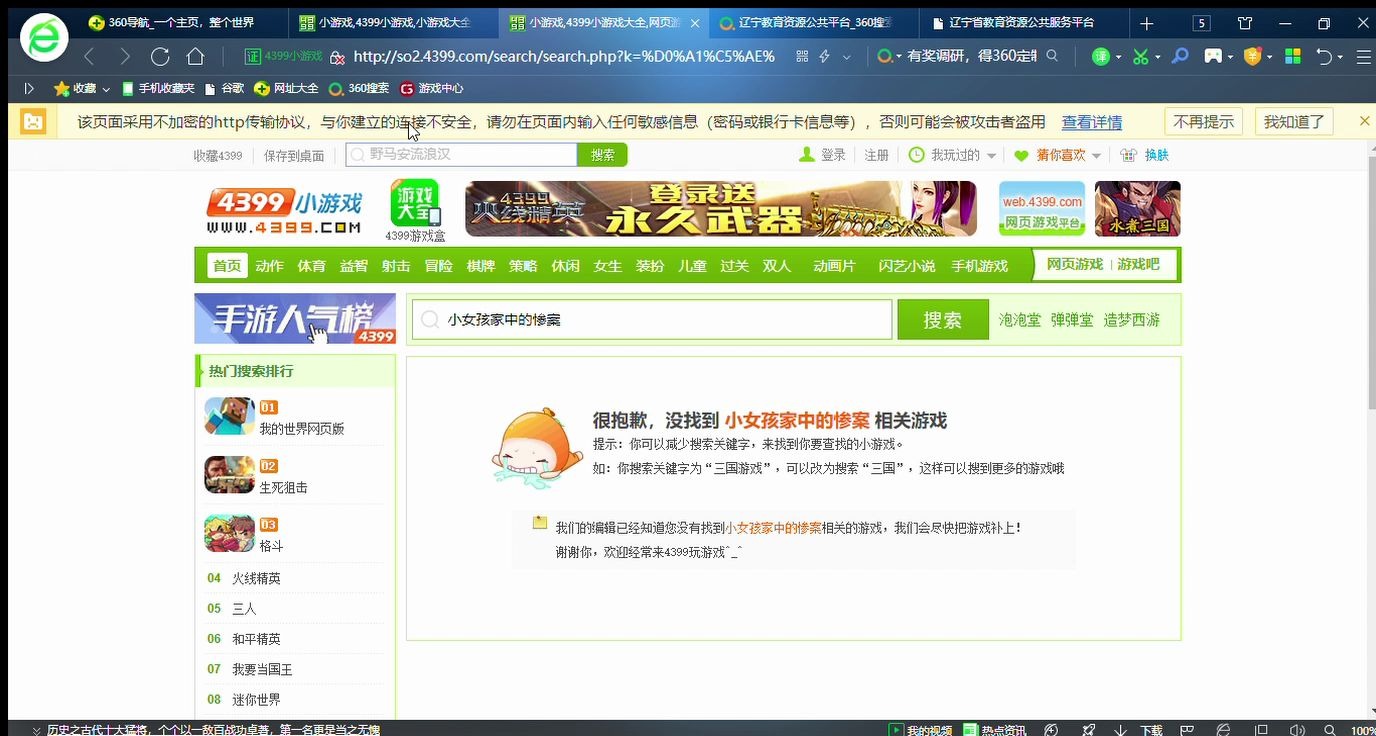The image size is (1376, 736).
Task: Click the 火线精英 banner ad
Action: [x=720, y=208]
